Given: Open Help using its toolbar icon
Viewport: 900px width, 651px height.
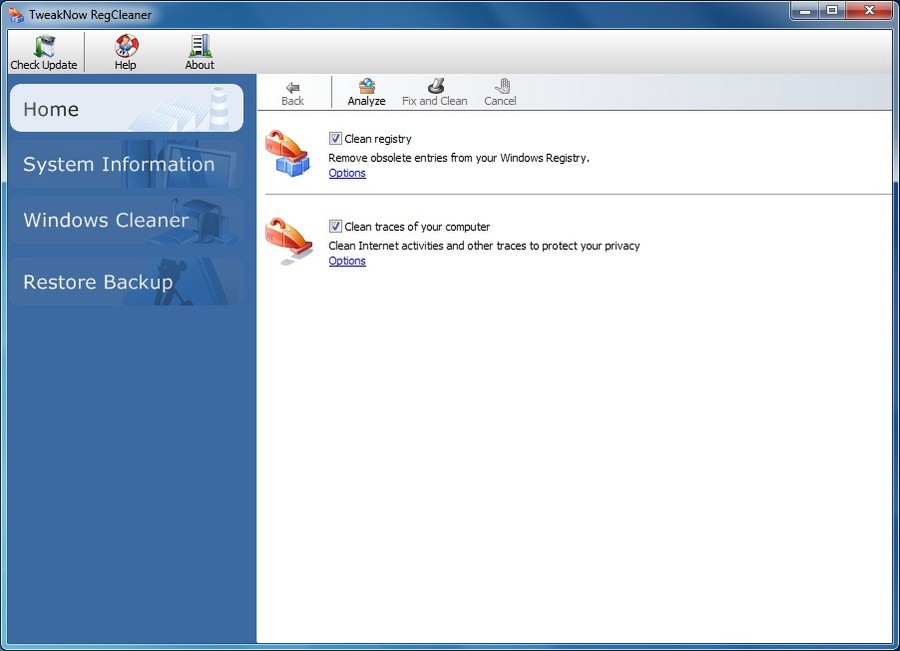Looking at the screenshot, I should coord(125,45).
